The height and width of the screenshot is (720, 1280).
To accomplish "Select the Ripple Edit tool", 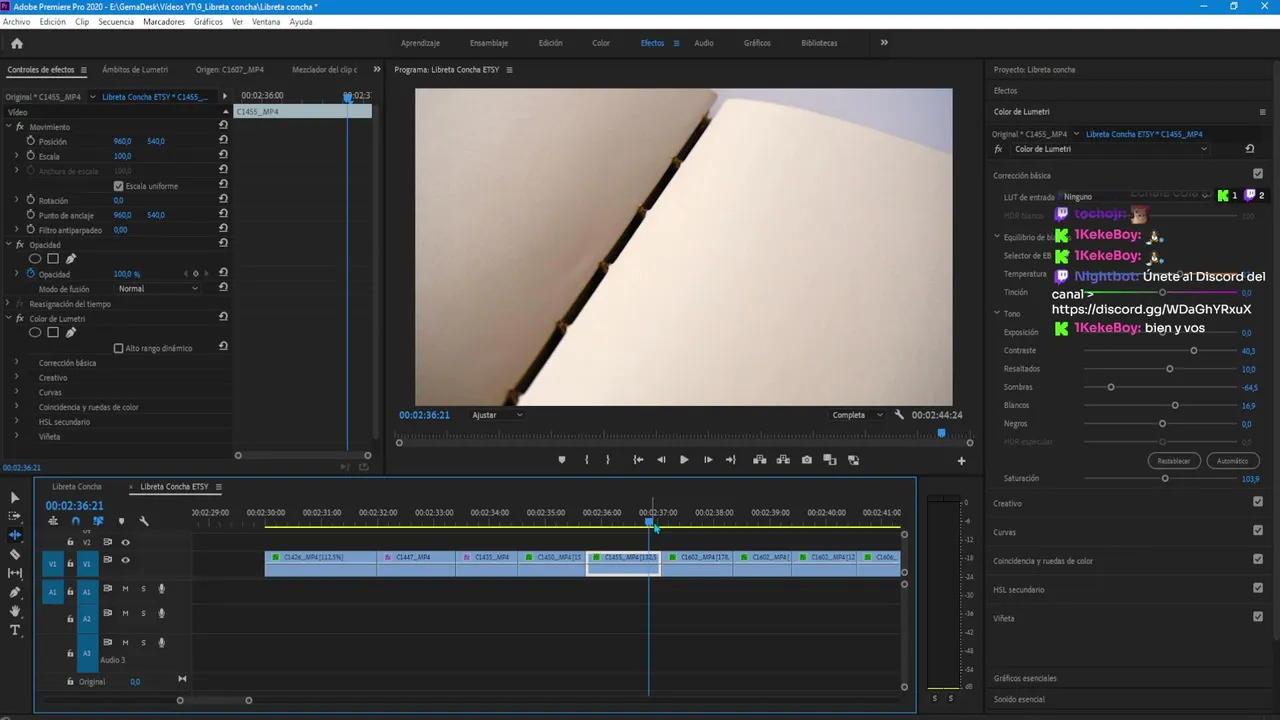I will point(15,535).
